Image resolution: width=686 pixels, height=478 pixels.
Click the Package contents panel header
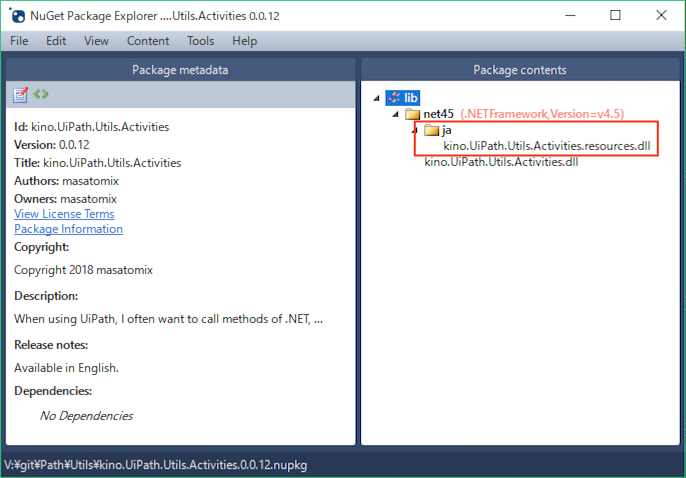click(x=520, y=70)
